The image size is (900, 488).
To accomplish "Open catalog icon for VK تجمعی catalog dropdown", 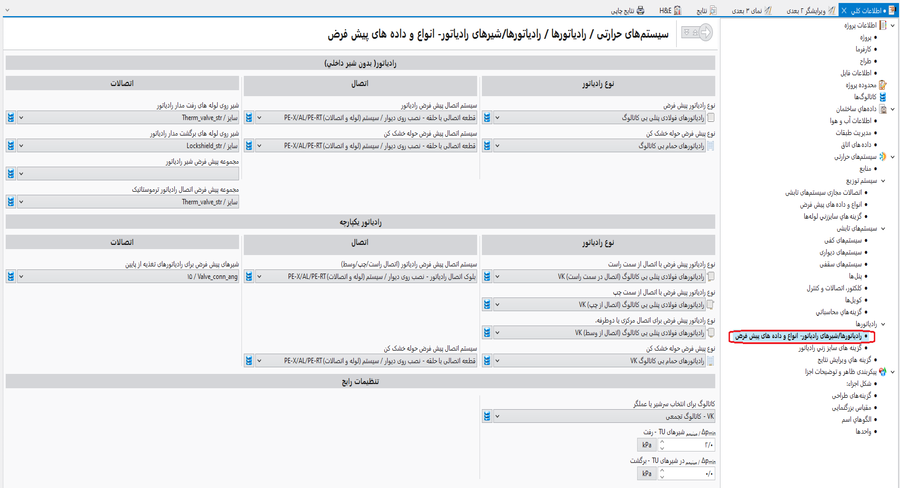I will [487, 416].
